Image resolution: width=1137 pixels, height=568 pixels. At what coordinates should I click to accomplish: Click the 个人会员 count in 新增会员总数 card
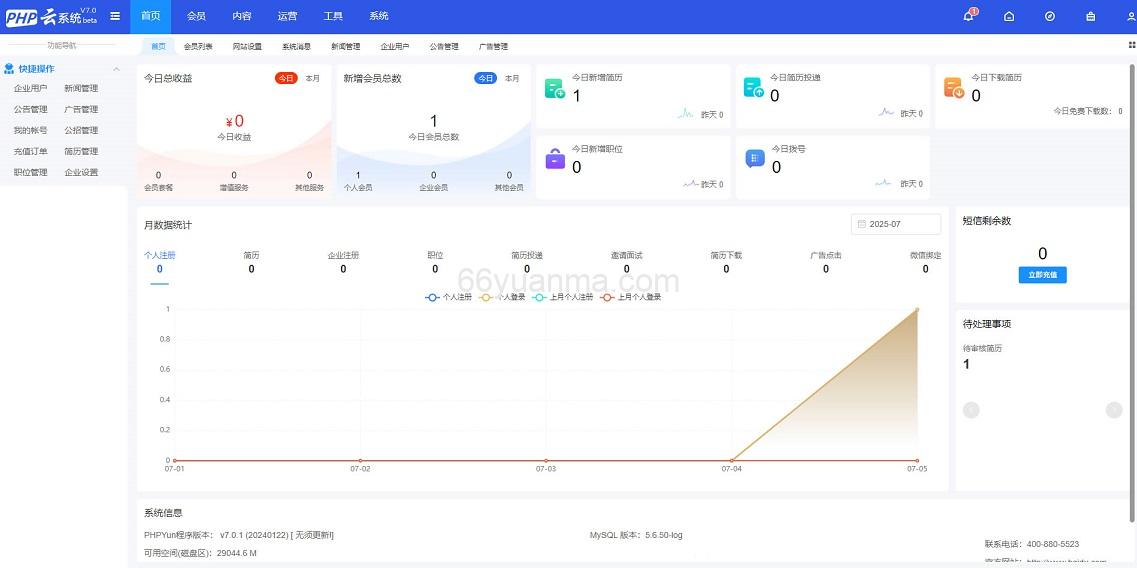point(358,175)
